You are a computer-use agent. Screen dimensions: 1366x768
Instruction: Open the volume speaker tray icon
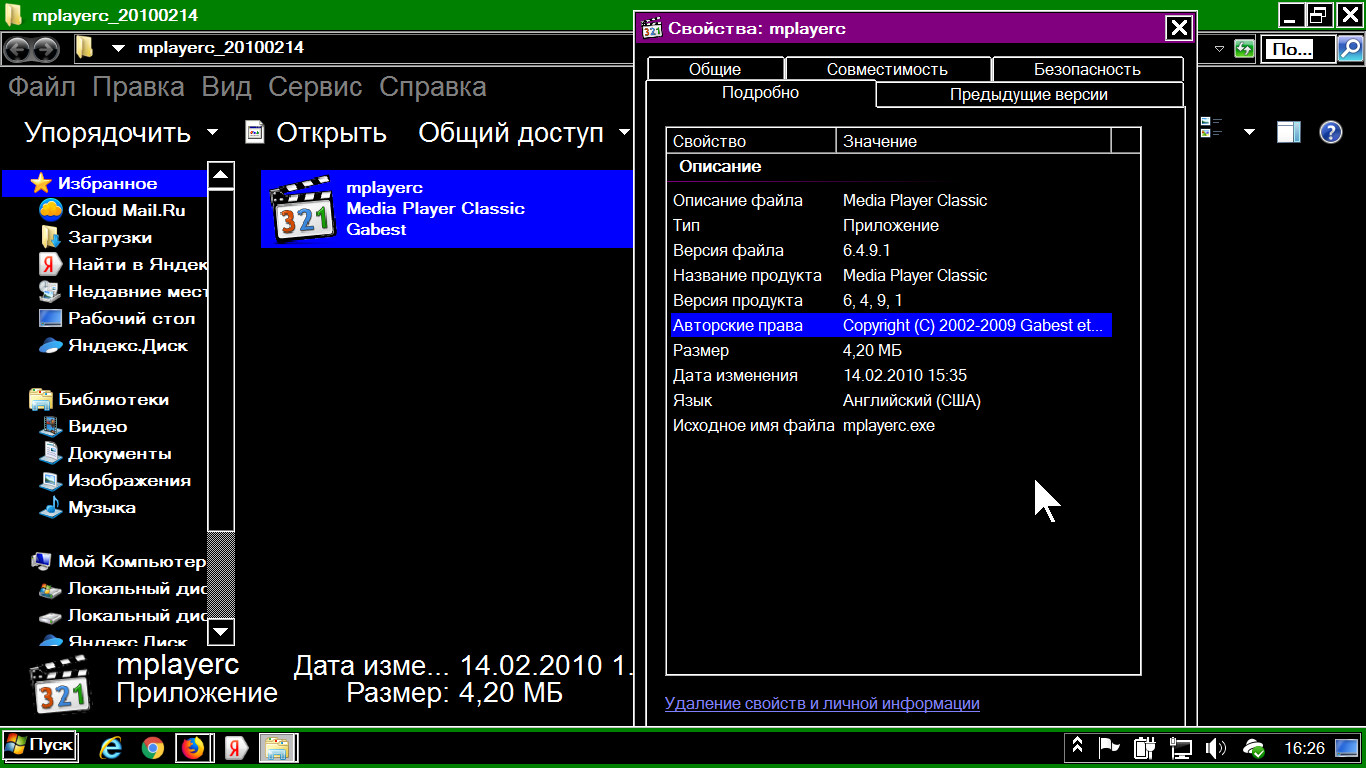[1217, 747]
